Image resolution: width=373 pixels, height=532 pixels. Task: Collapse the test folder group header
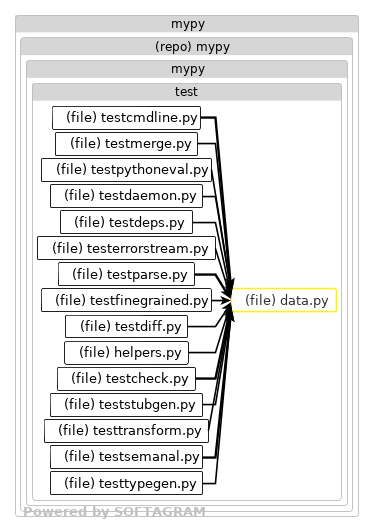coord(187,92)
